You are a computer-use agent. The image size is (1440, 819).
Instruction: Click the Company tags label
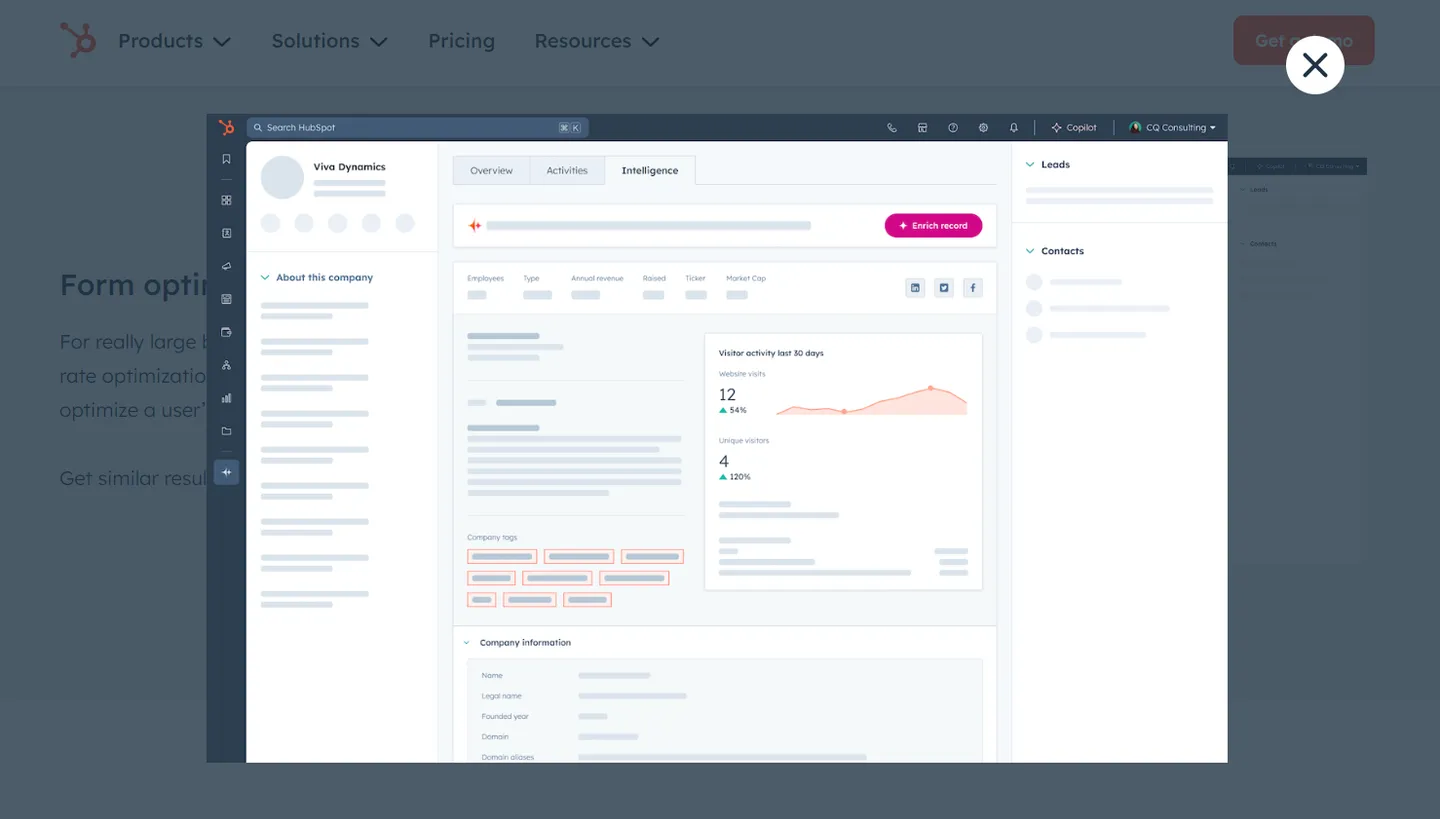pos(492,537)
